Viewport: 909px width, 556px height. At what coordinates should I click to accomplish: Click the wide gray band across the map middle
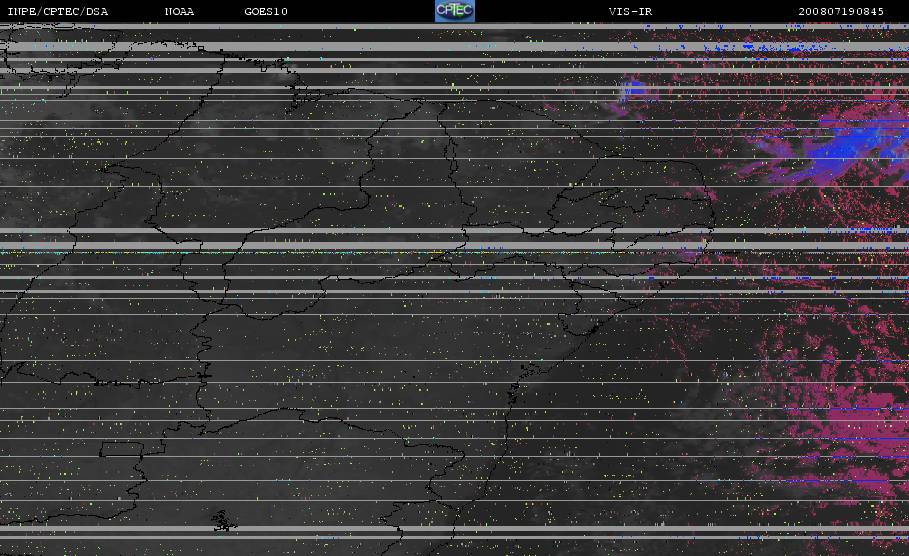pos(454,245)
